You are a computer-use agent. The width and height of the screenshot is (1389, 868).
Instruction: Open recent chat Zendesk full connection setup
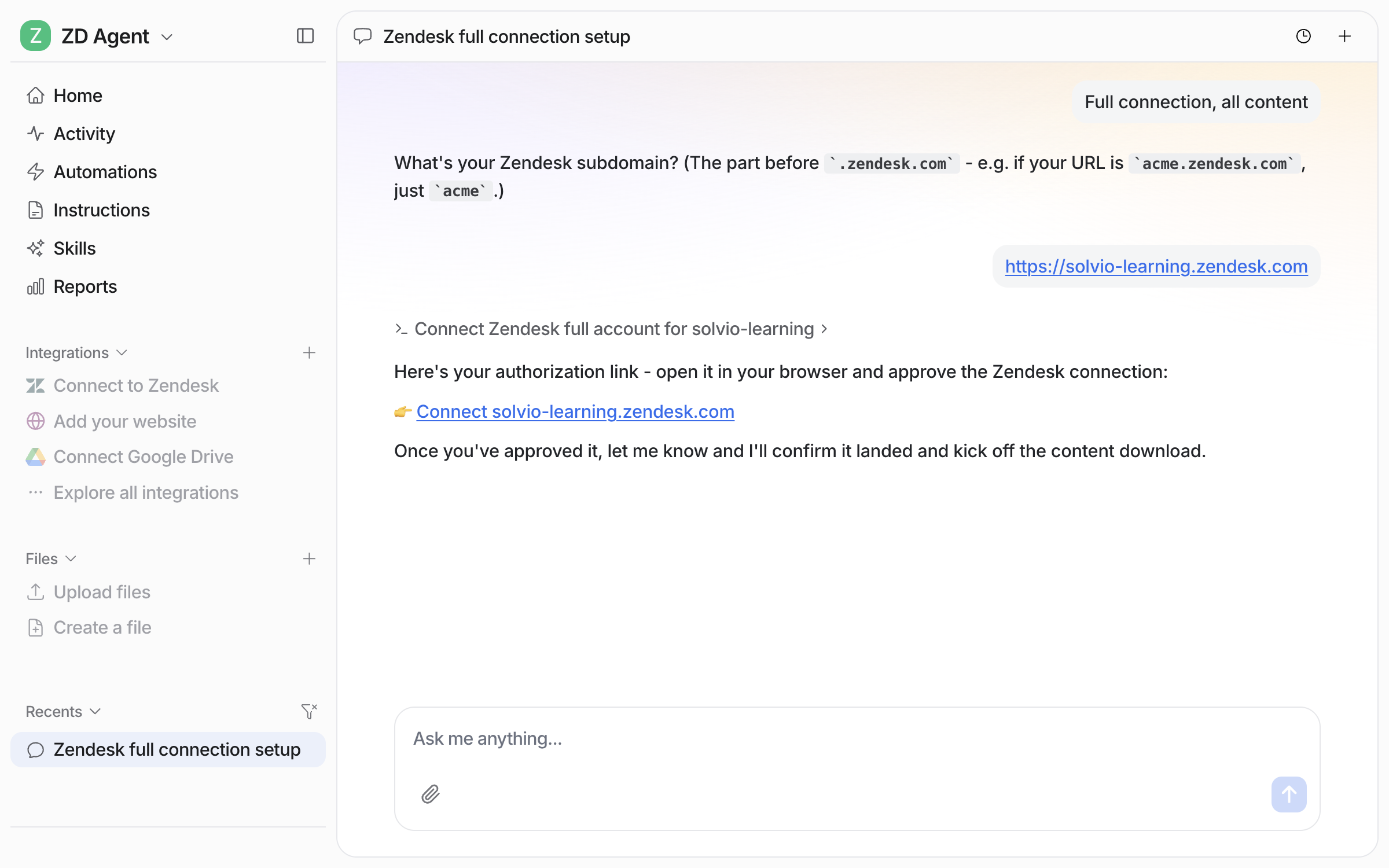pyautogui.click(x=168, y=750)
